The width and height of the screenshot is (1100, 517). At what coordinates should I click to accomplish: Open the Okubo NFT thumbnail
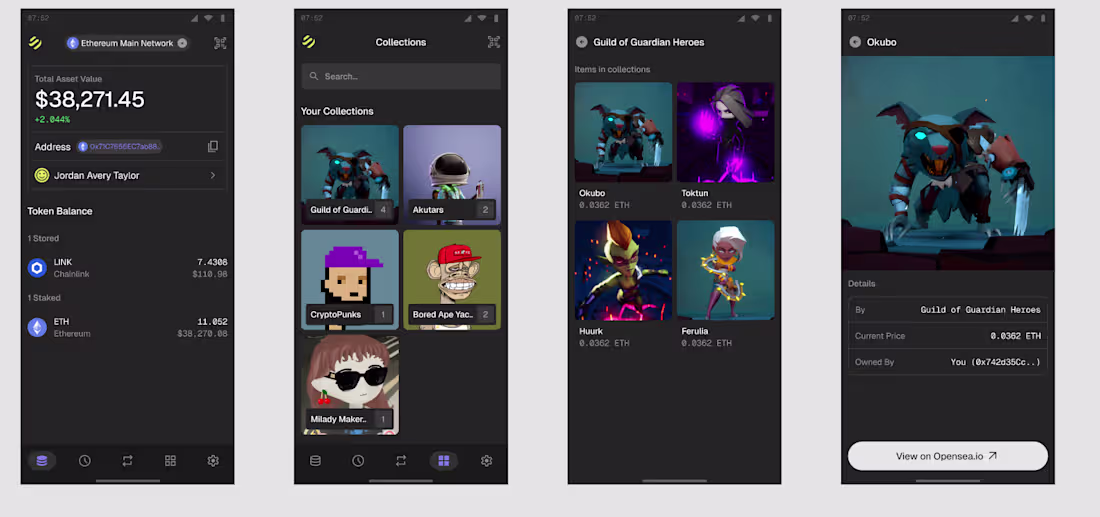(x=624, y=133)
